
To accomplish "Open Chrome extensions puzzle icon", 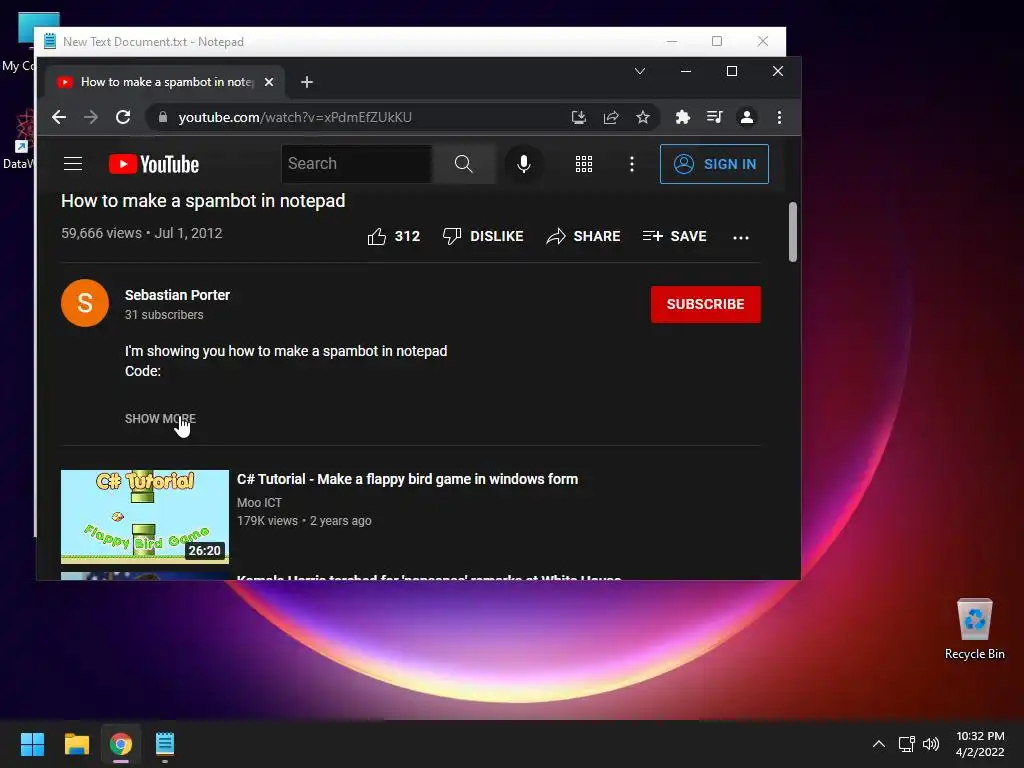I will click(682, 117).
